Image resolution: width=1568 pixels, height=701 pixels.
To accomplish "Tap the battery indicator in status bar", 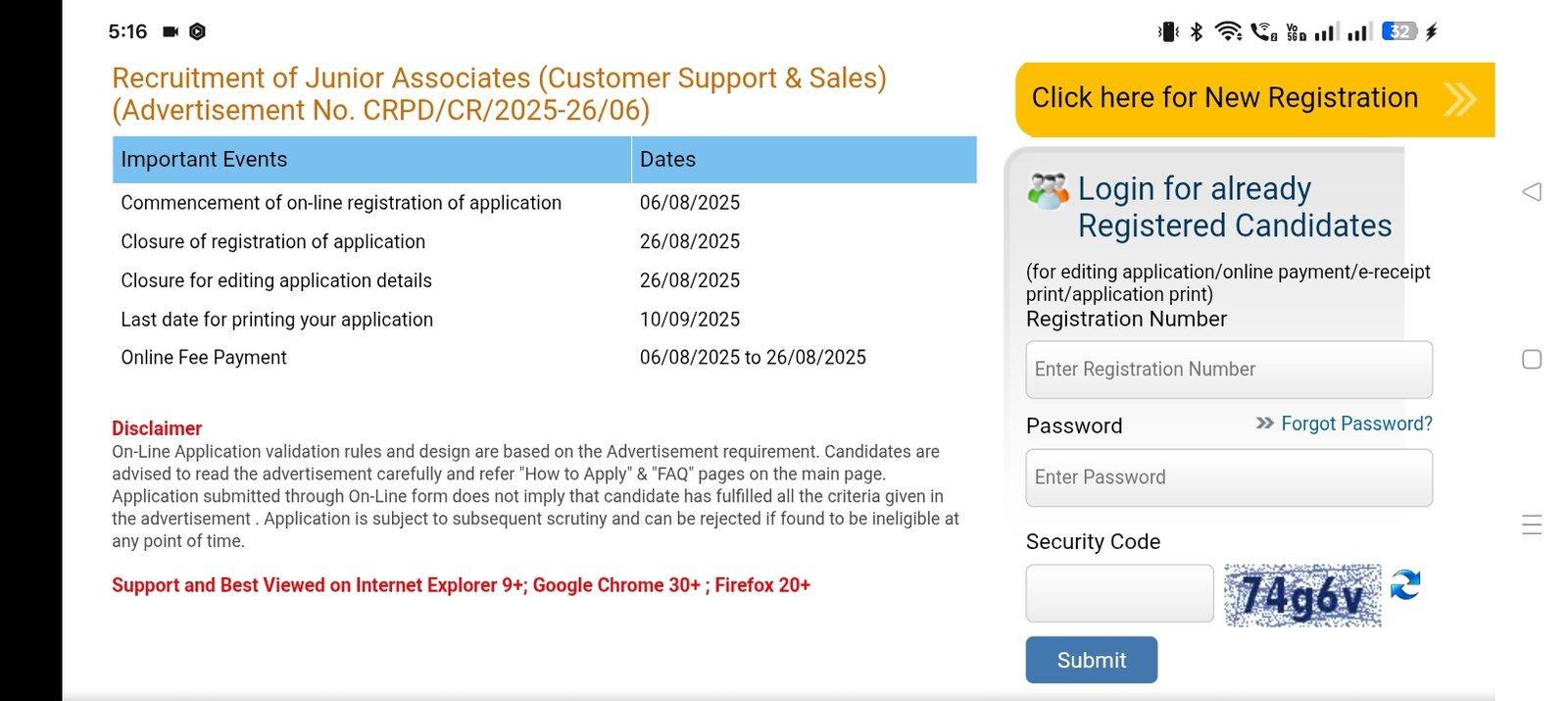I will tap(1399, 31).
